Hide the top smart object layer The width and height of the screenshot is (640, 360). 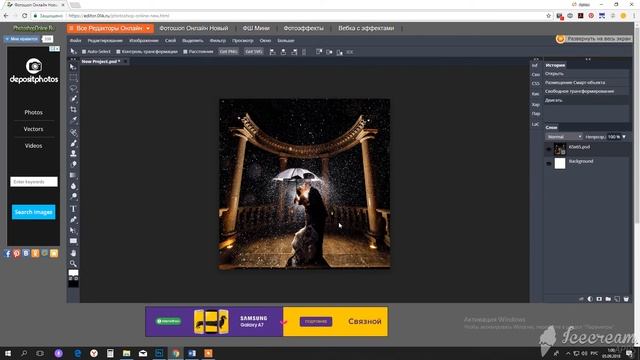[x=549, y=149]
